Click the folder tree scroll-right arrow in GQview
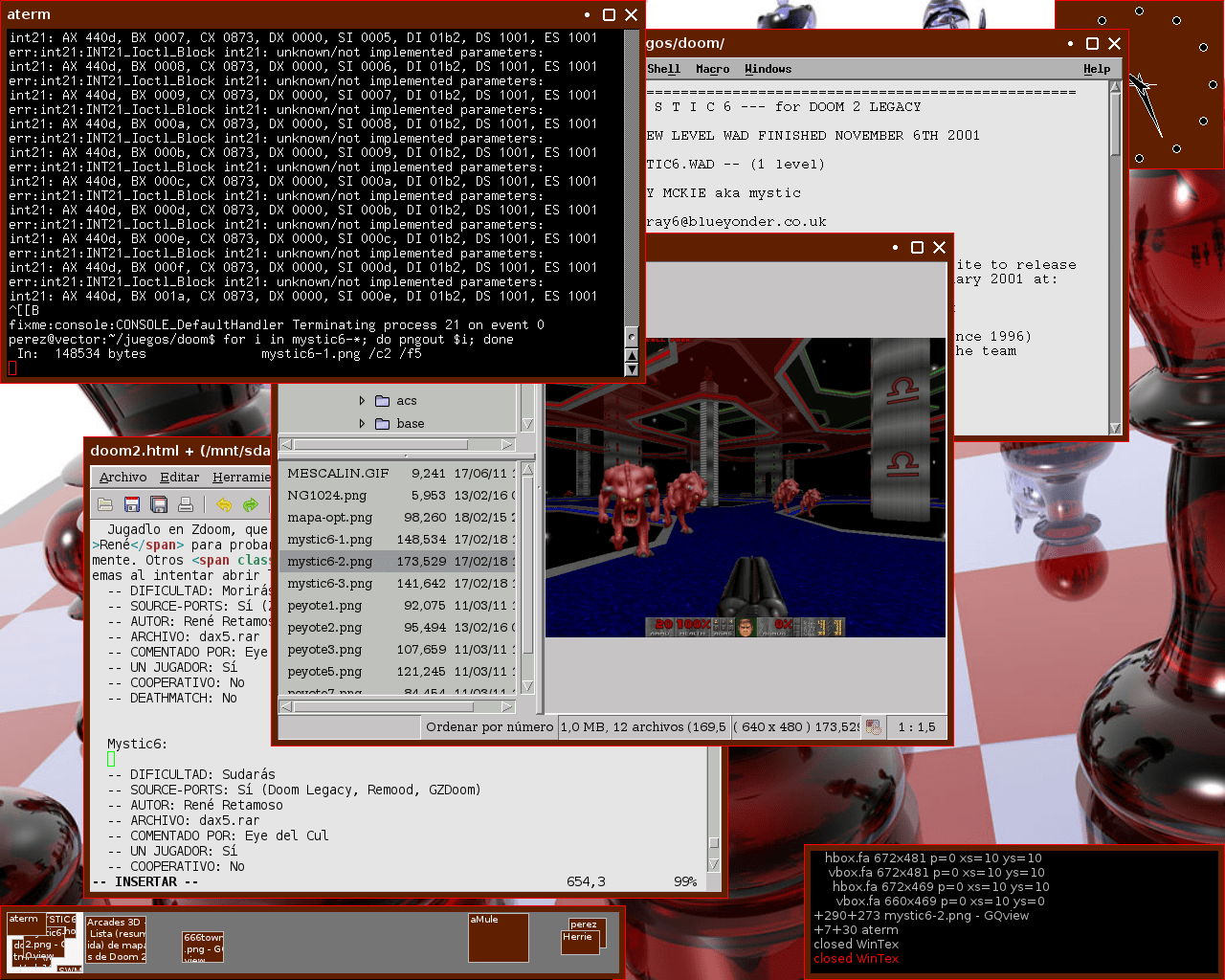Screen dimensions: 1225x980 point(507,445)
